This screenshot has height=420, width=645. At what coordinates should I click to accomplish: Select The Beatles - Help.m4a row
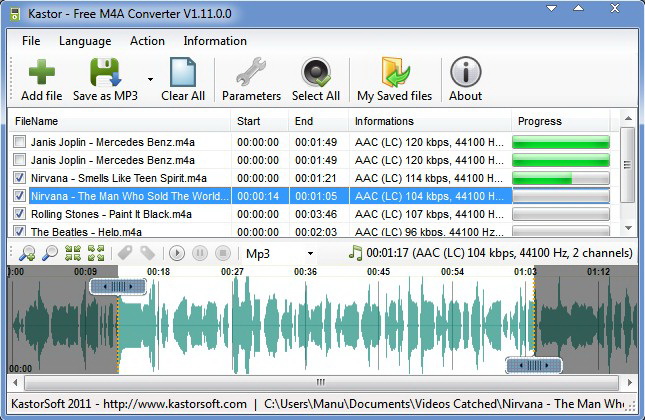309,231
